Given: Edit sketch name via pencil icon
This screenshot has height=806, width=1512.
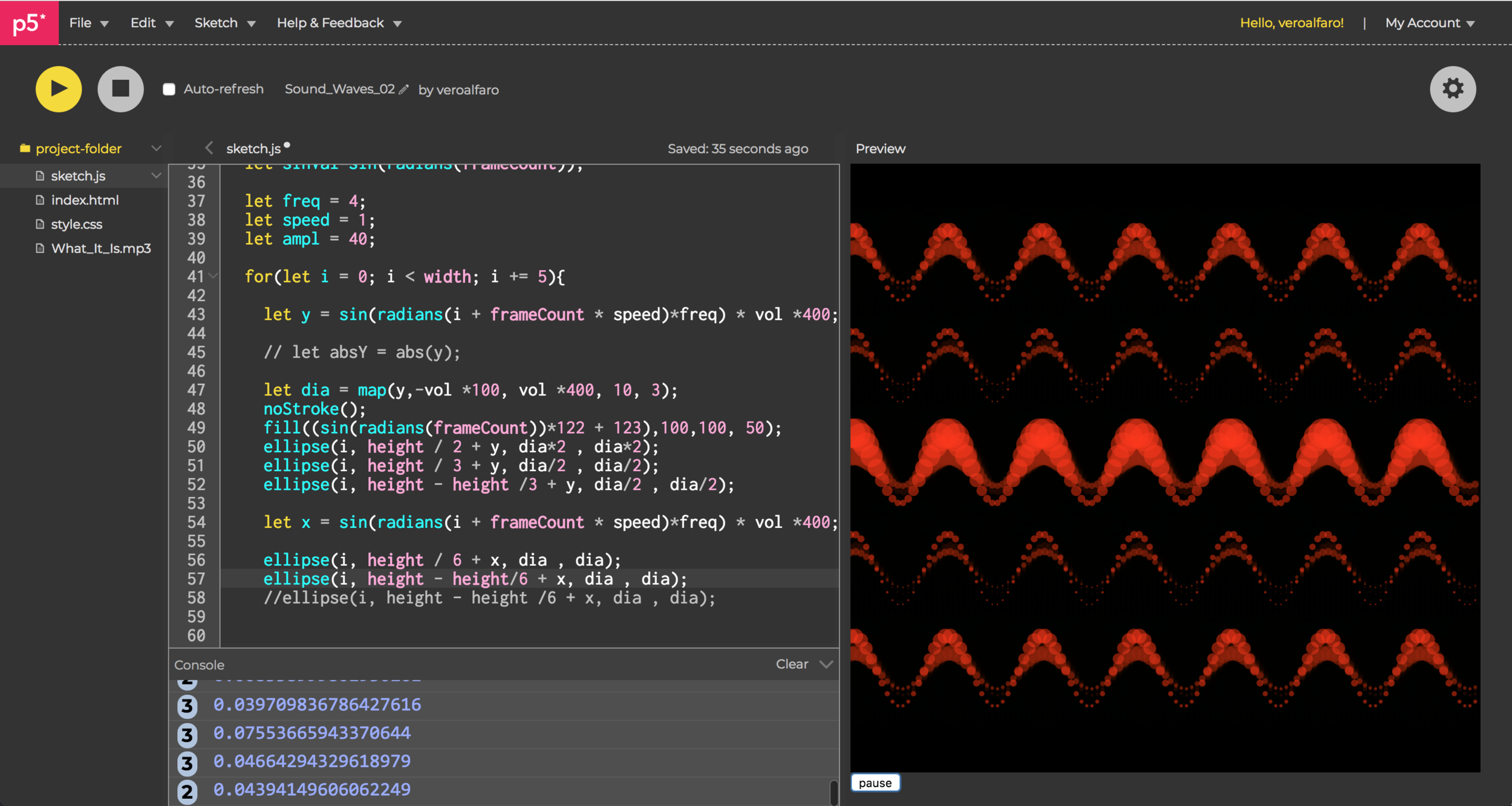Looking at the screenshot, I should pos(404,89).
